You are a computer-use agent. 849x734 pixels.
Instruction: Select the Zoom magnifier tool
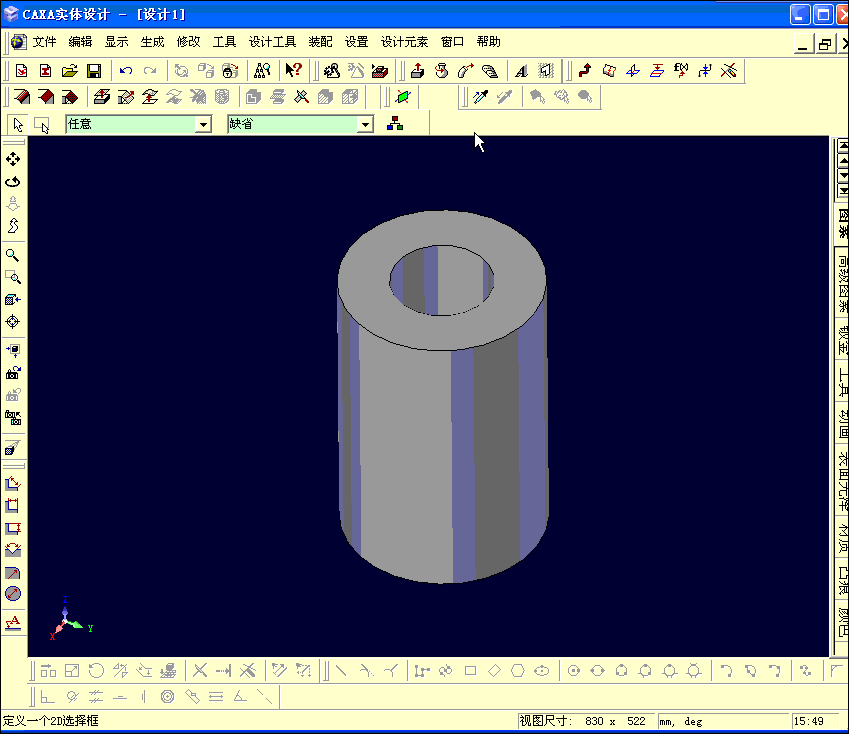13,255
